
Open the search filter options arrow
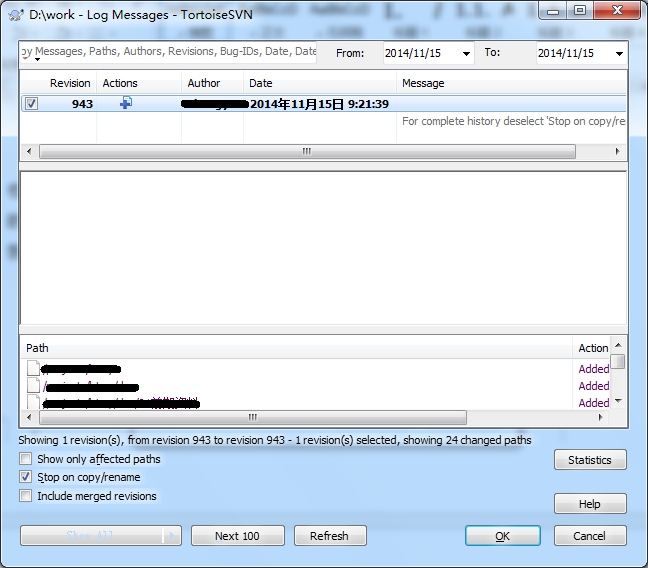pos(38,60)
